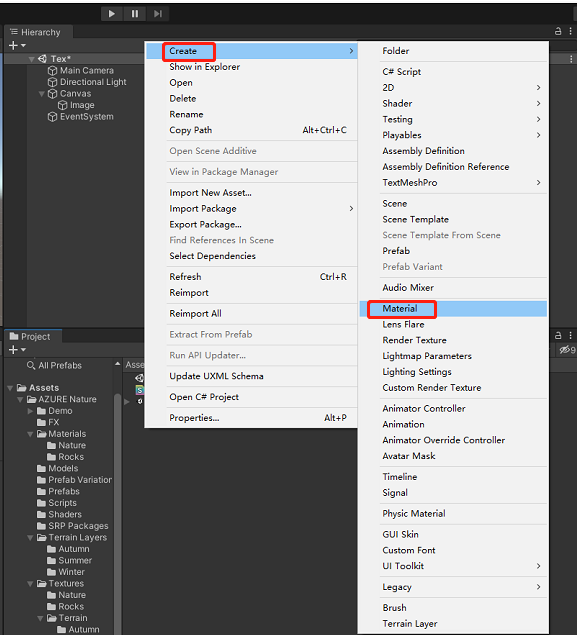The width and height of the screenshot is (577, 635).
Task: Collapse the Terrain Layers folder arrow
Action: (x=30, y=538)
